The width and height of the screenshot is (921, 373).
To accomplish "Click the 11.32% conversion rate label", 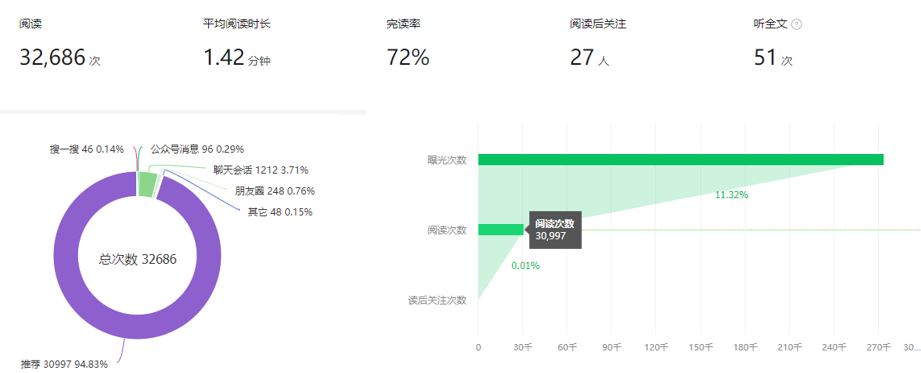I will 731,196.
